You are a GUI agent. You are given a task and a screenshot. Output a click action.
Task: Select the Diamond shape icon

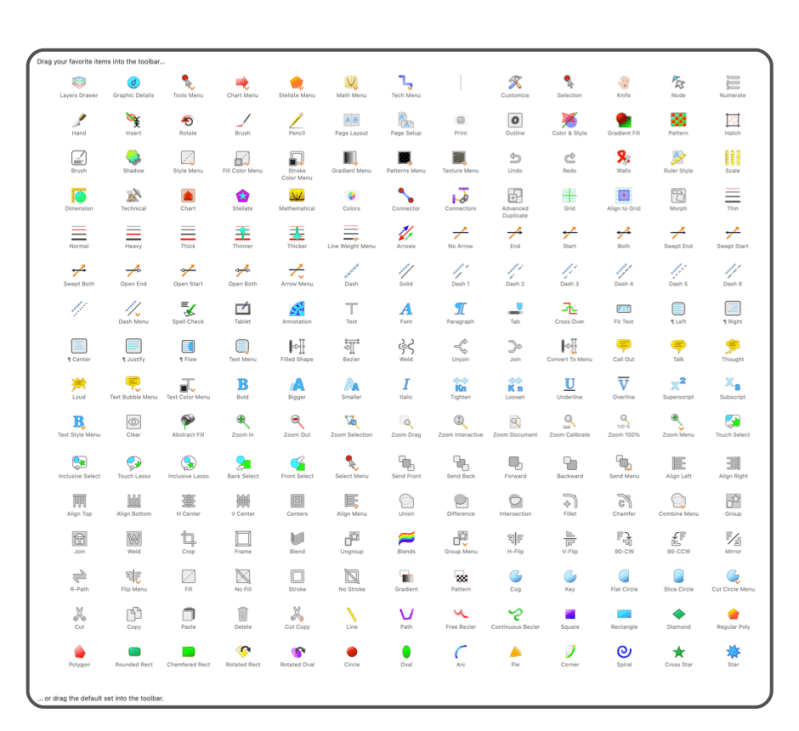tap(678, 614)
